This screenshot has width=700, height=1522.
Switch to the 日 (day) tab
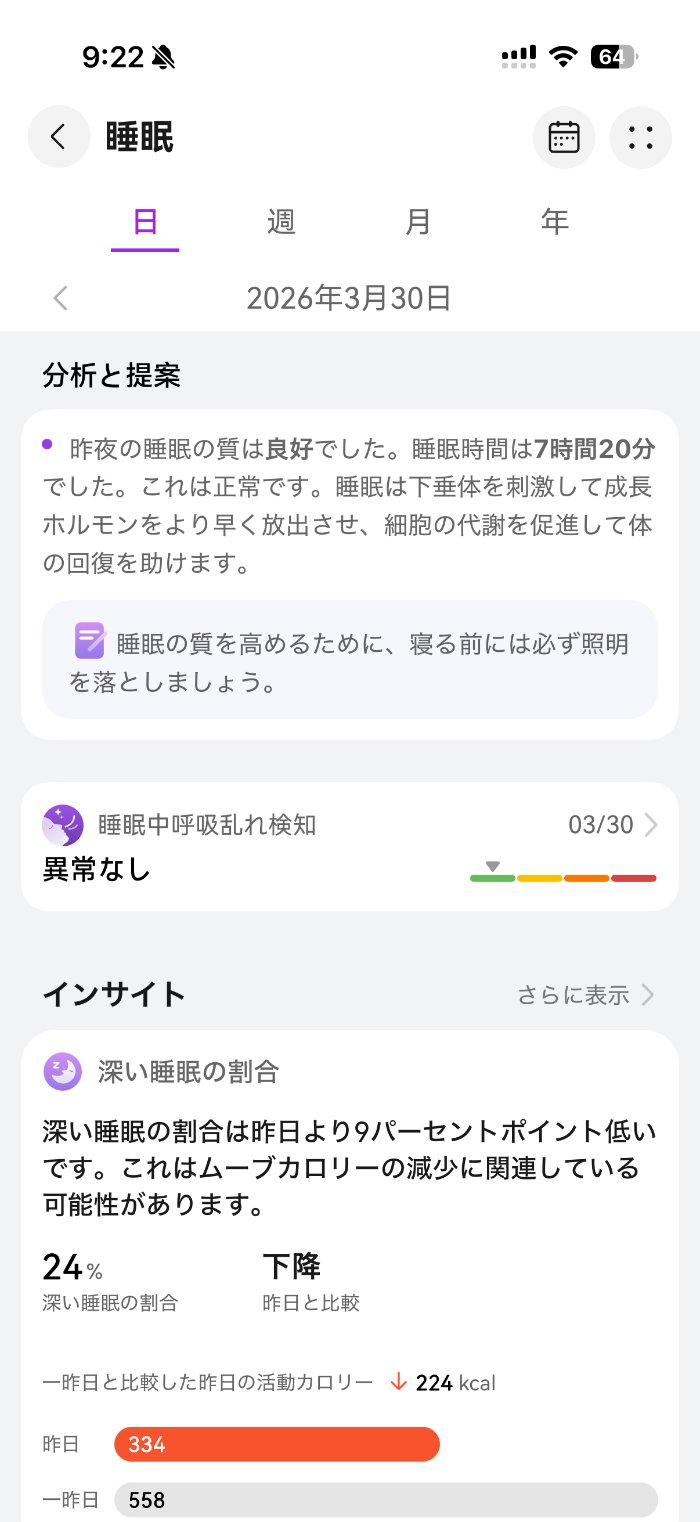pos(145,221)
